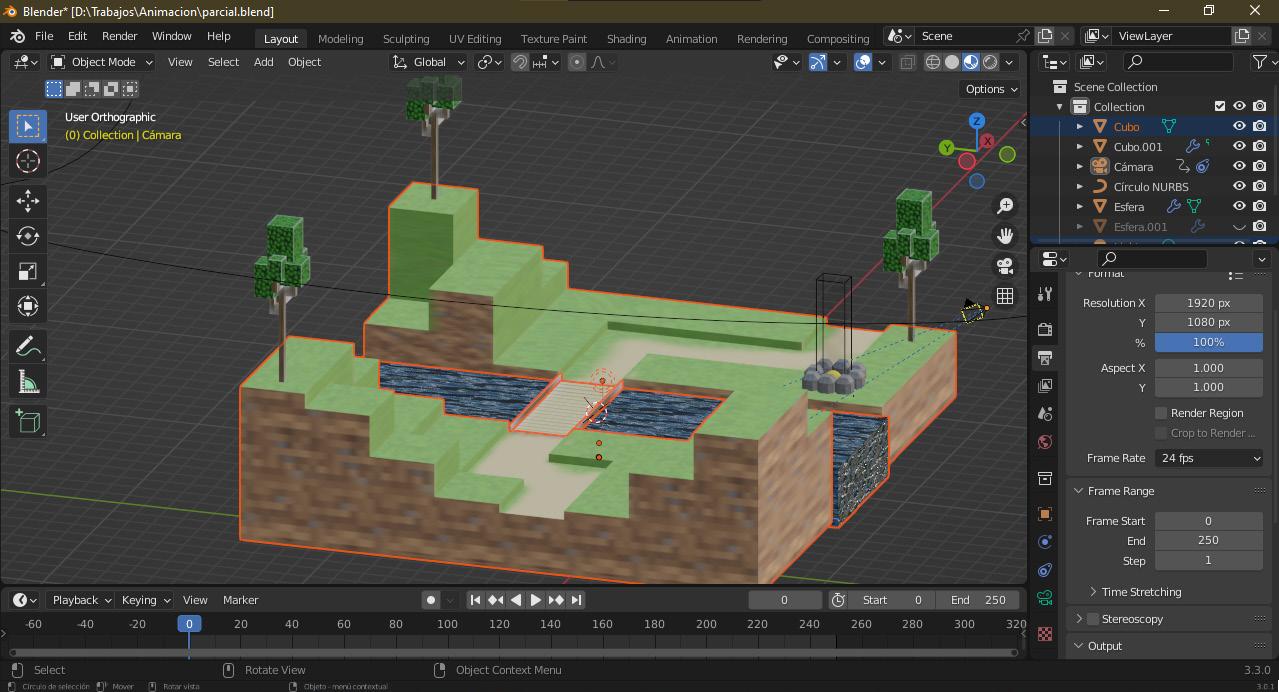This screenshot has width=1279, height=692.
Task: Select the Annotate tool
Action: point(28,346)
